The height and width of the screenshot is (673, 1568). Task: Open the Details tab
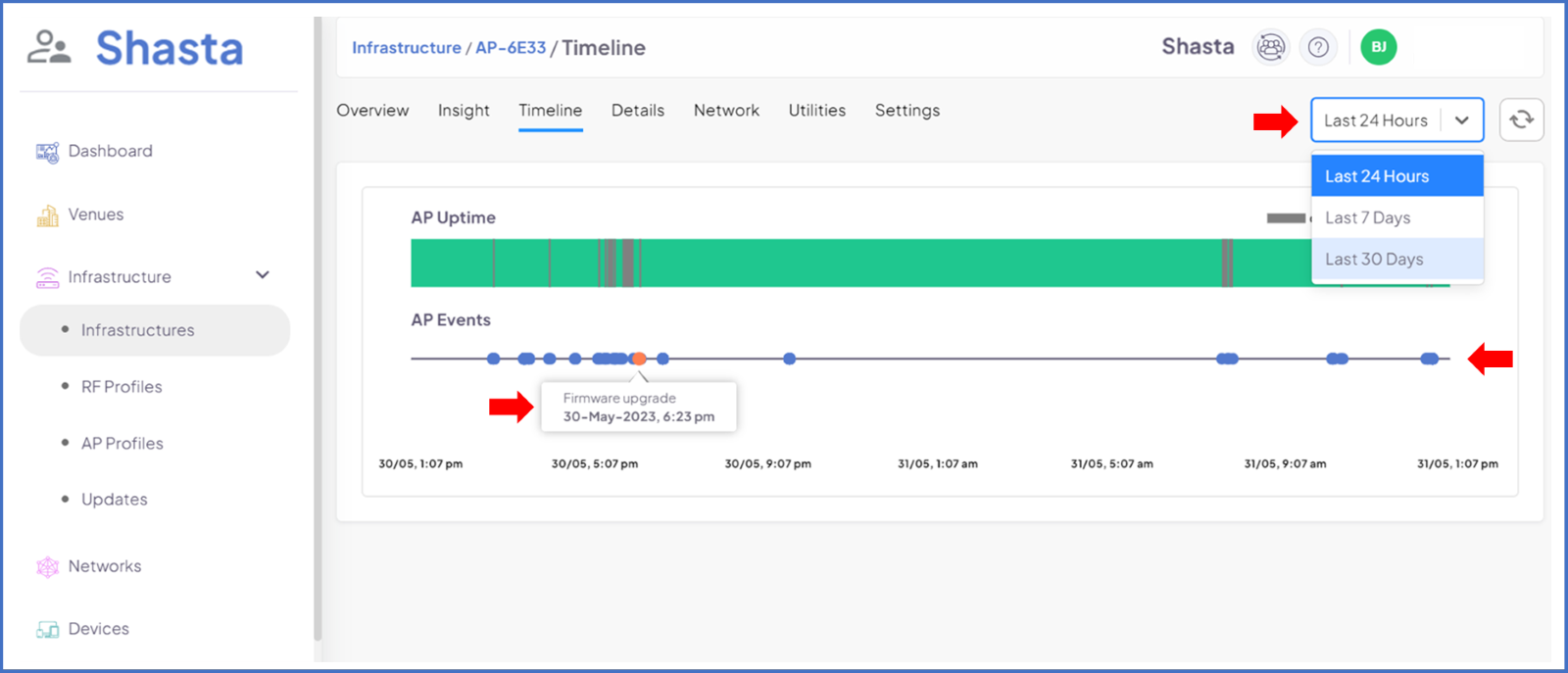(638, 111)
